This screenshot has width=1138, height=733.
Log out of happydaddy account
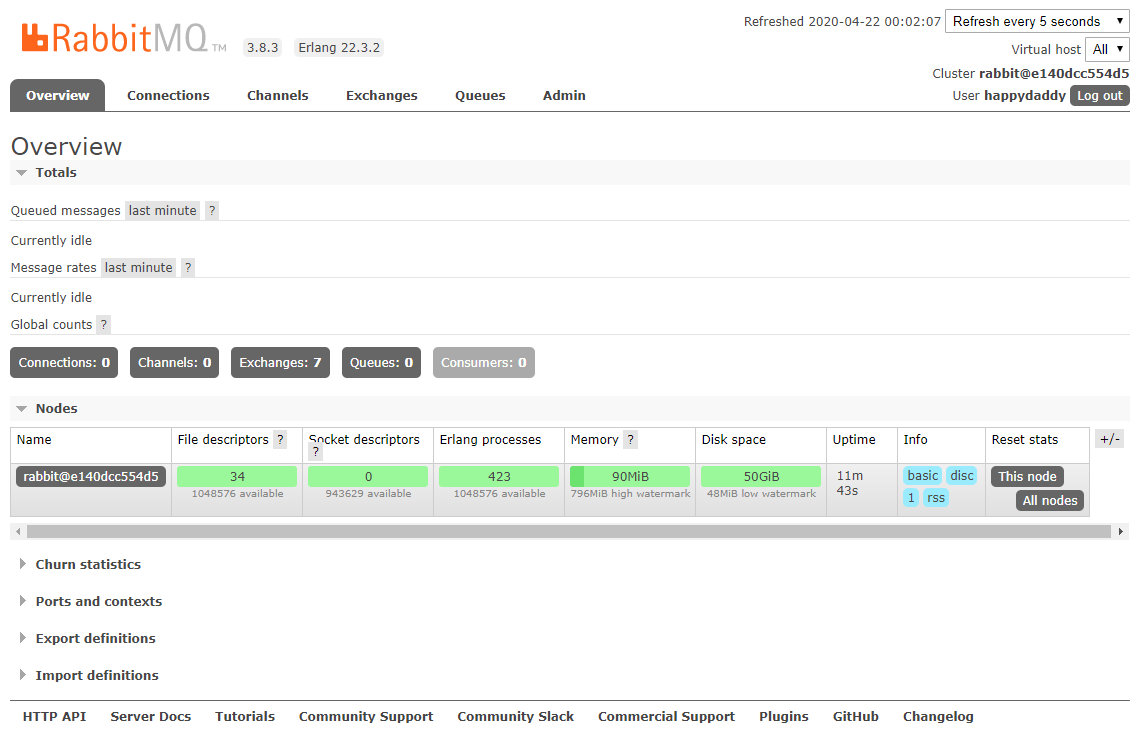tap(1100, 96)
